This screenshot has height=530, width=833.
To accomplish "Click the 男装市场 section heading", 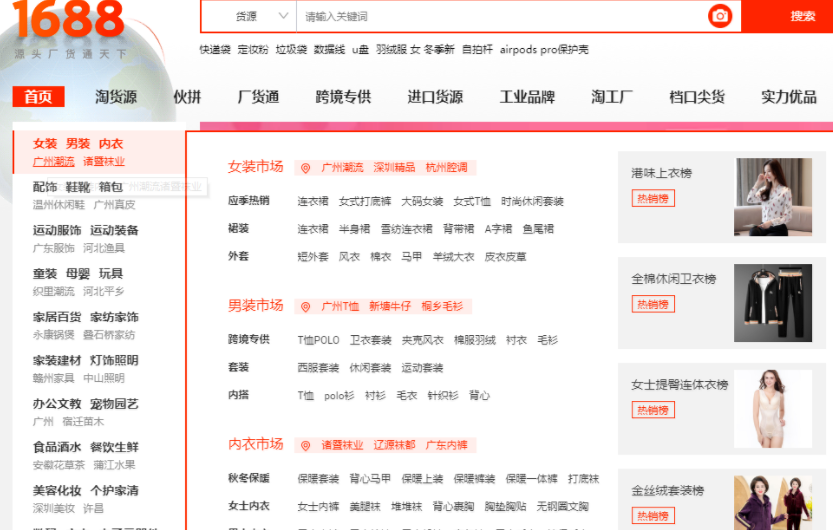I will [x=256, y=305].
